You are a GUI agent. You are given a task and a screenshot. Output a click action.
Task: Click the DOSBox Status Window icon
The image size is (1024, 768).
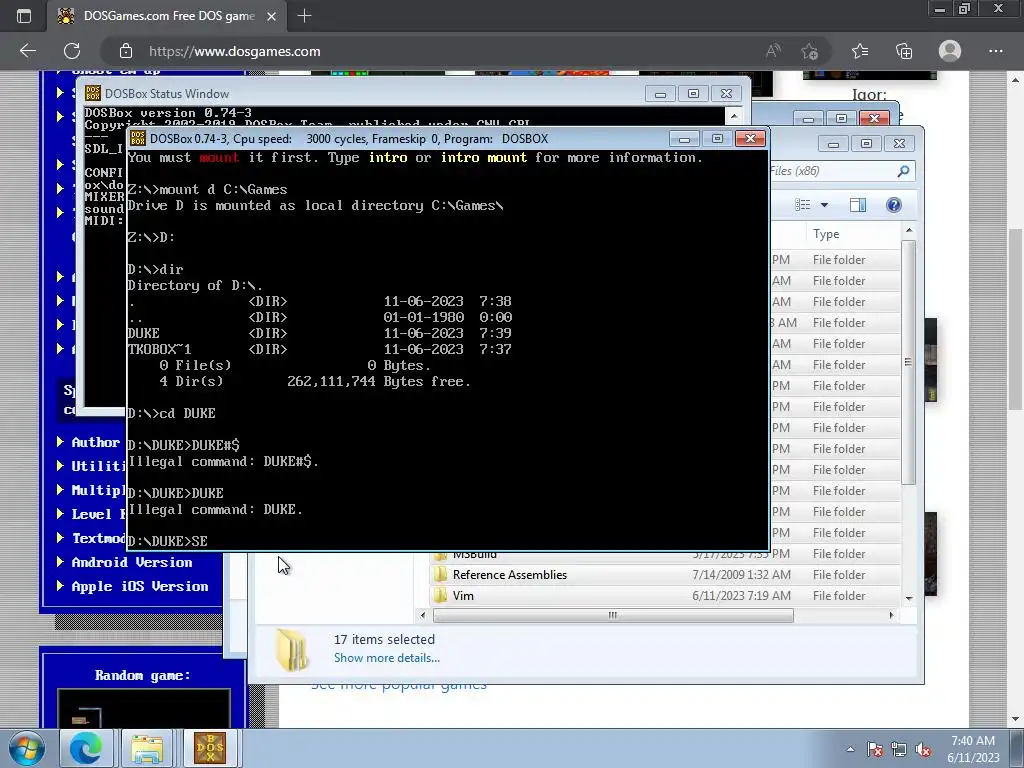[x=93, y=93]
